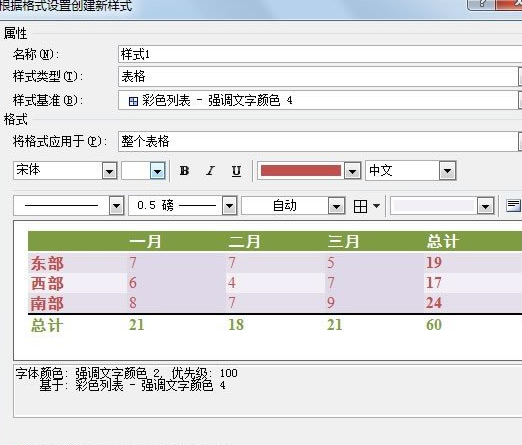
Task: Click the 将格式应用于(P) label
Action: (60, 141)
